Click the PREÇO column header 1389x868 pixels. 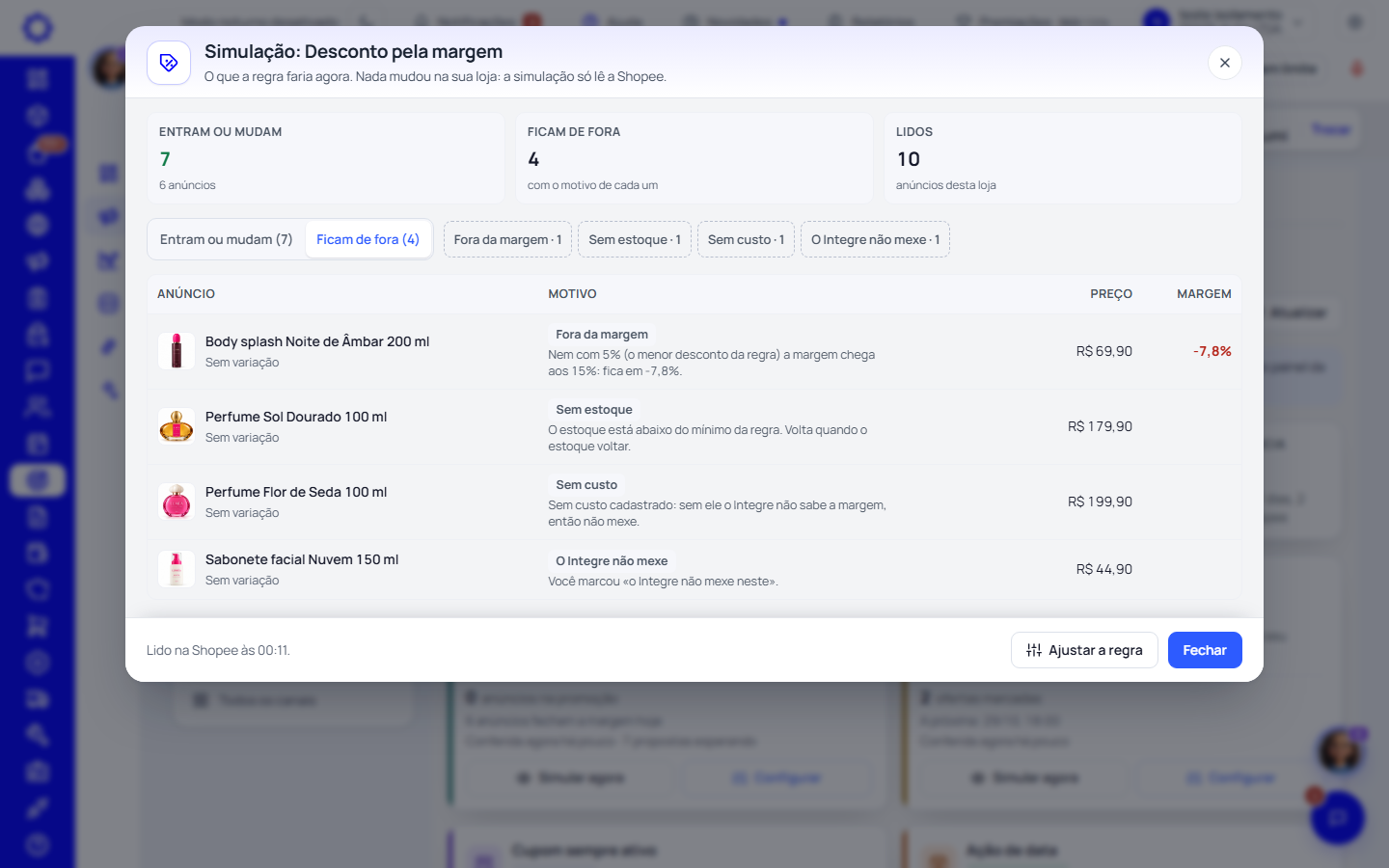click(x=1111, y=293)
